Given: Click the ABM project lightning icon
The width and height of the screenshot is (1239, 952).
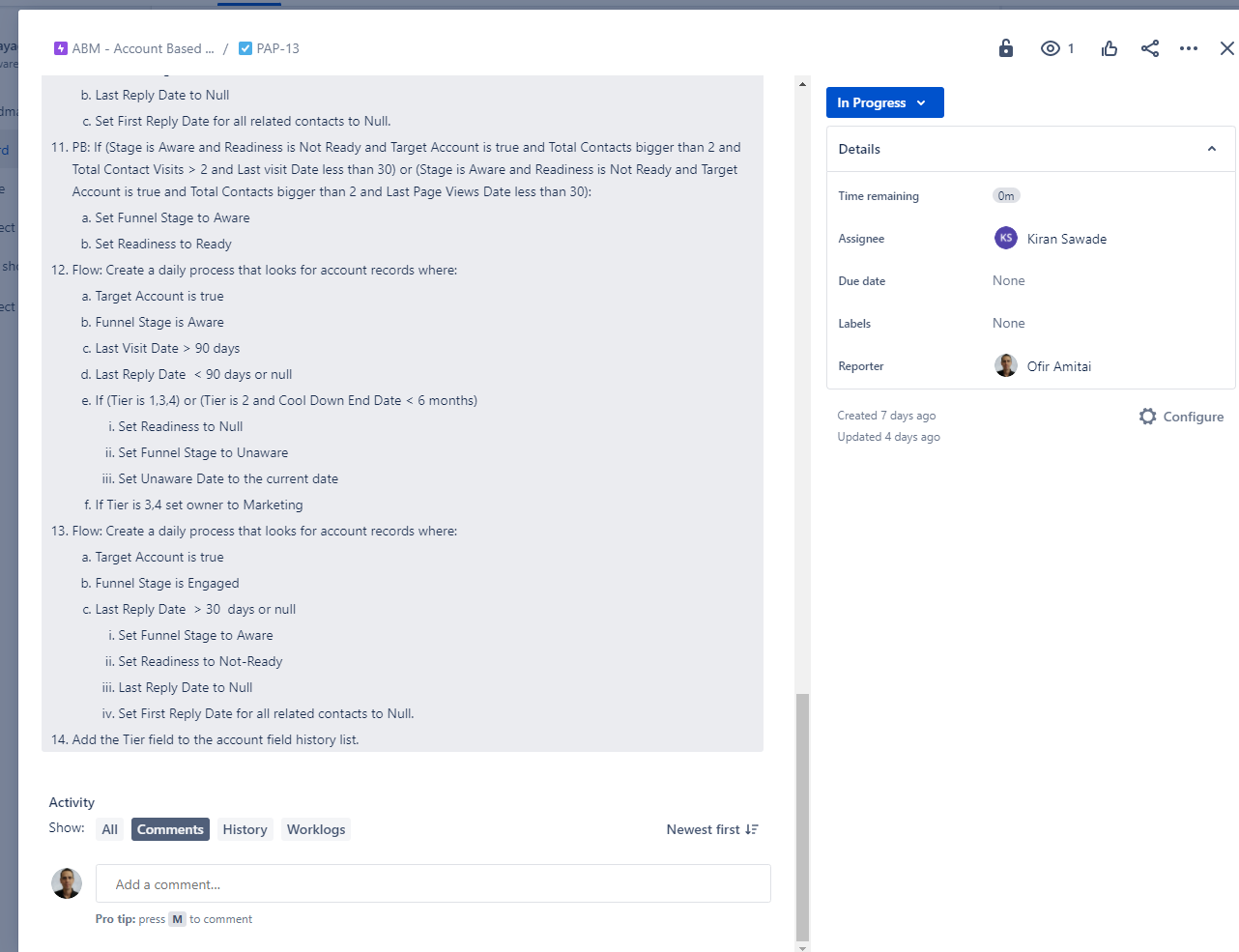Looking at the screenshot, I should pos(60,47).
